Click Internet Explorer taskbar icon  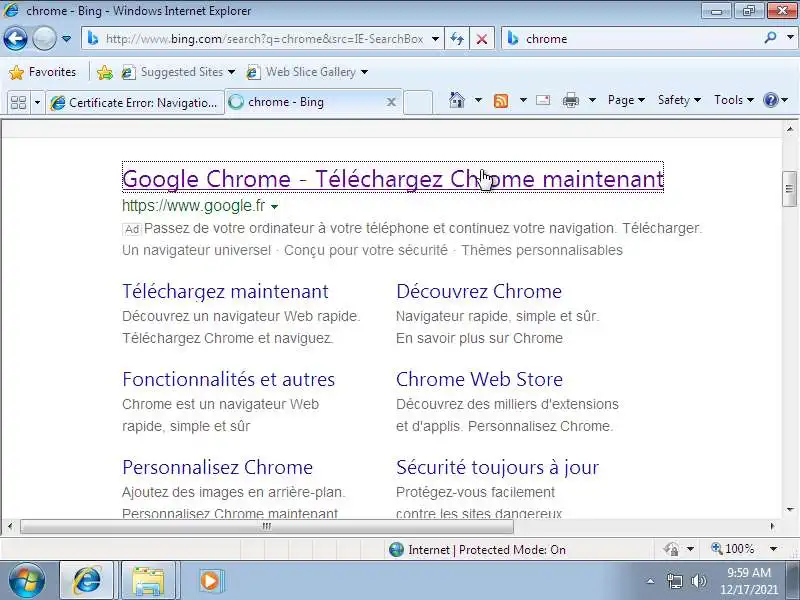87,580
